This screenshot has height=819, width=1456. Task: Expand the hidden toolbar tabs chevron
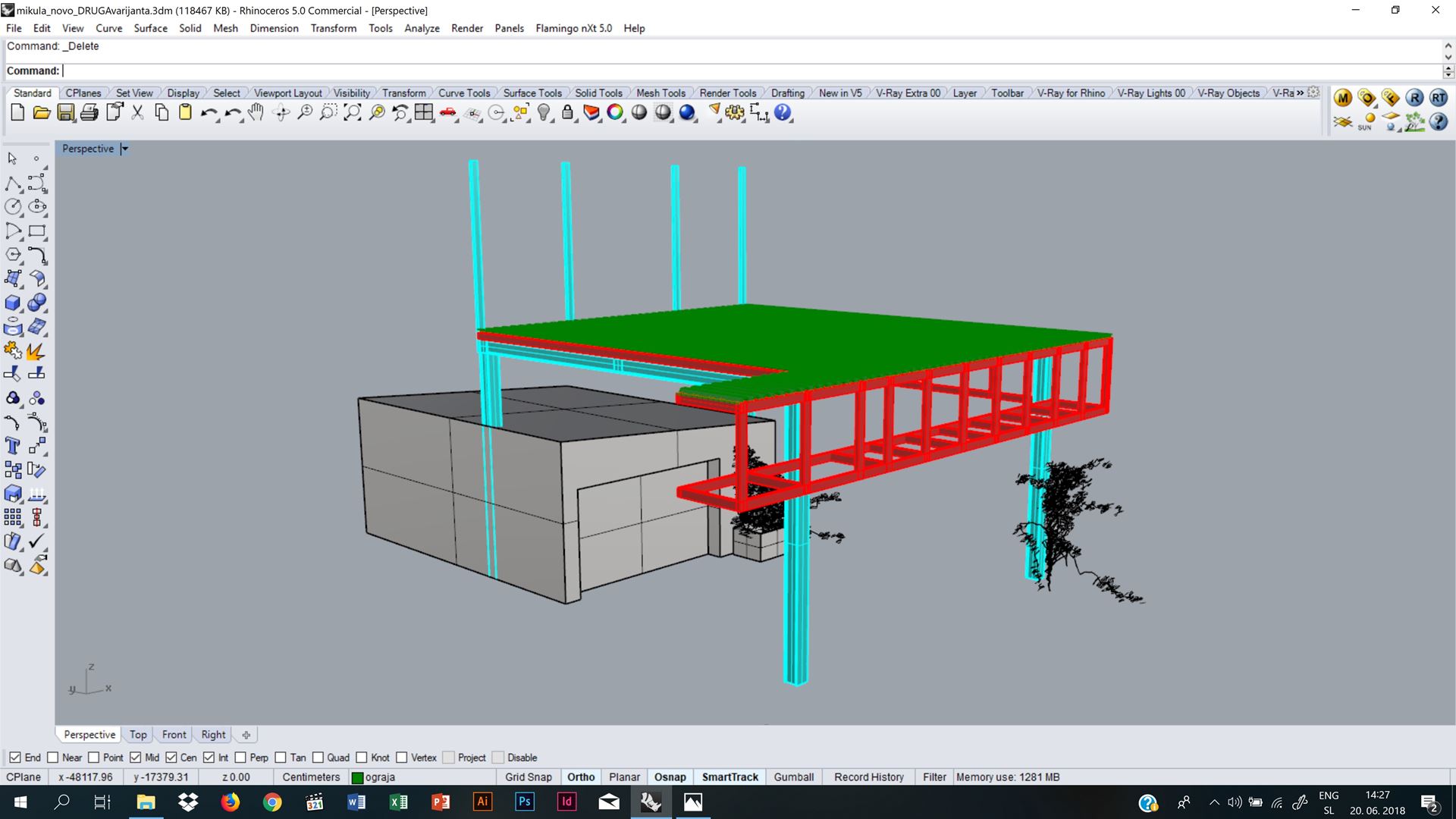1300,93
